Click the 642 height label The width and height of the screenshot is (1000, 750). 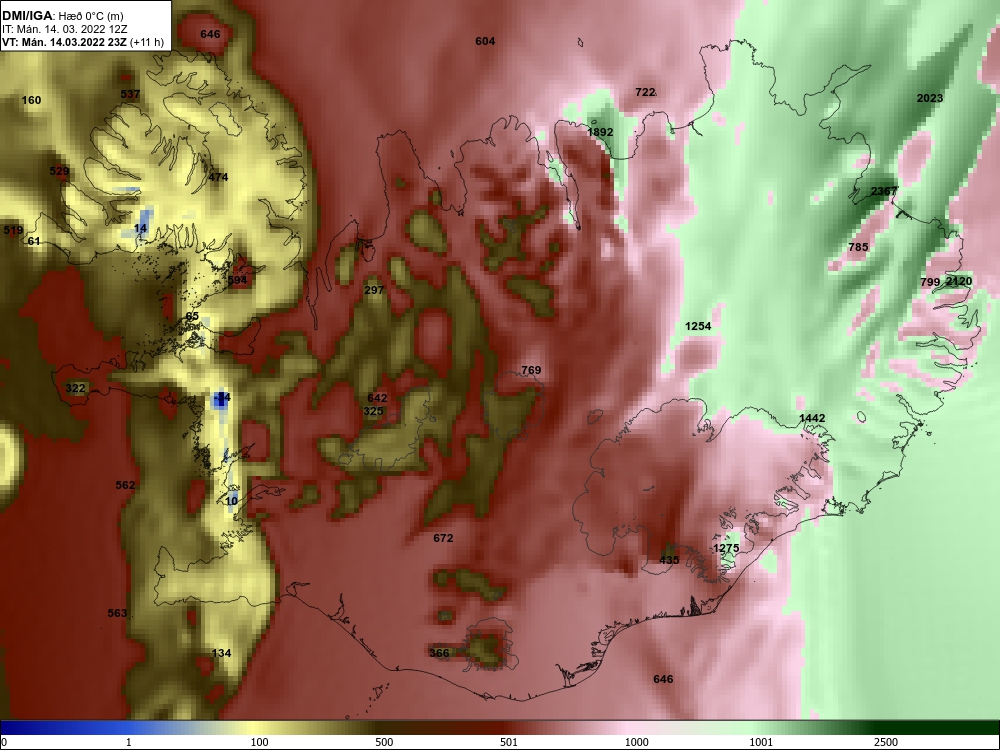click(x=377, y=398)
